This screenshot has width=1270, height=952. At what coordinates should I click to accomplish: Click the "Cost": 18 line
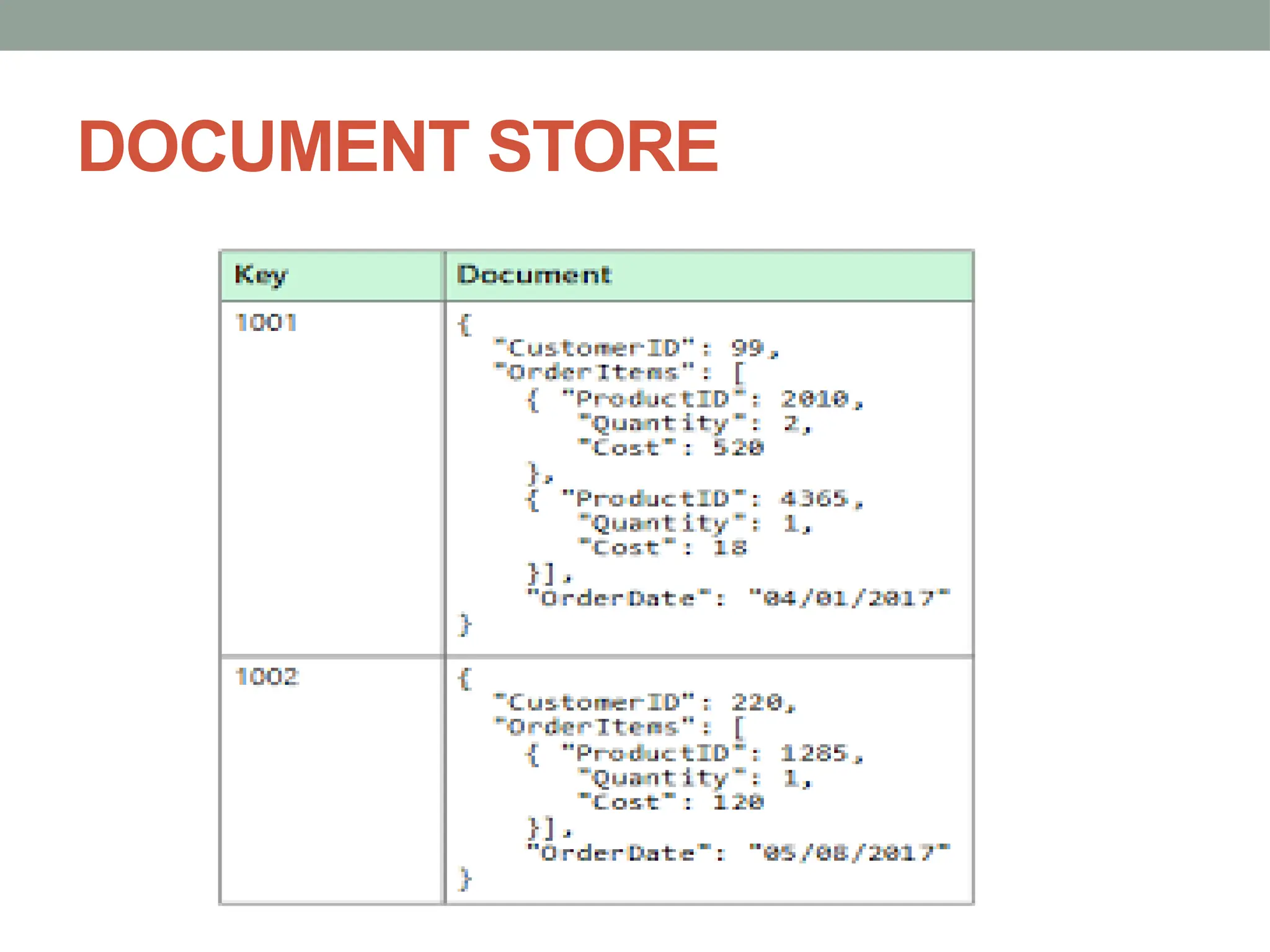pos(662,548)
